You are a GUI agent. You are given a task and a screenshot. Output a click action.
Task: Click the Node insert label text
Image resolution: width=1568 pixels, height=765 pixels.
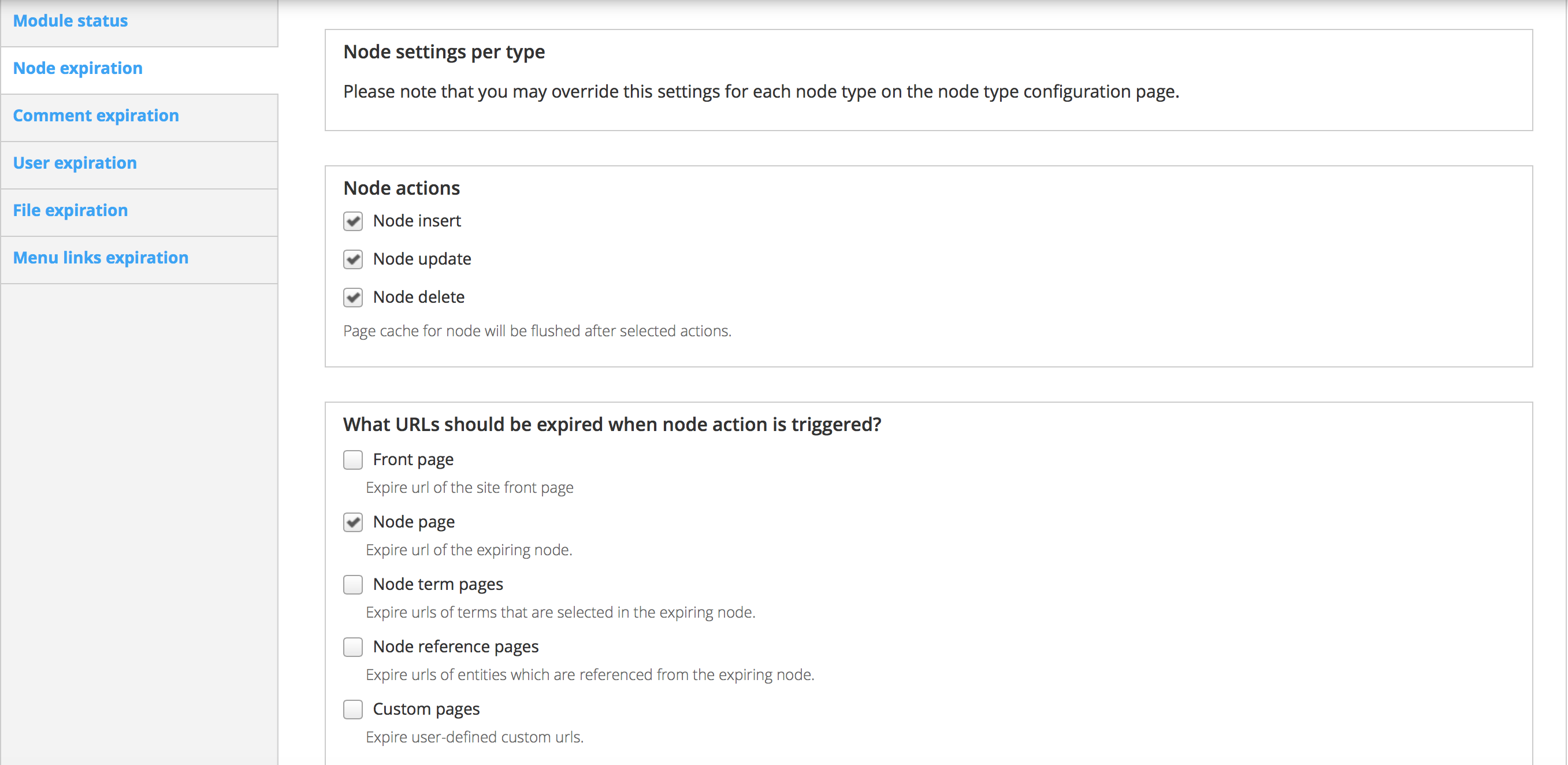click(417, 221)
